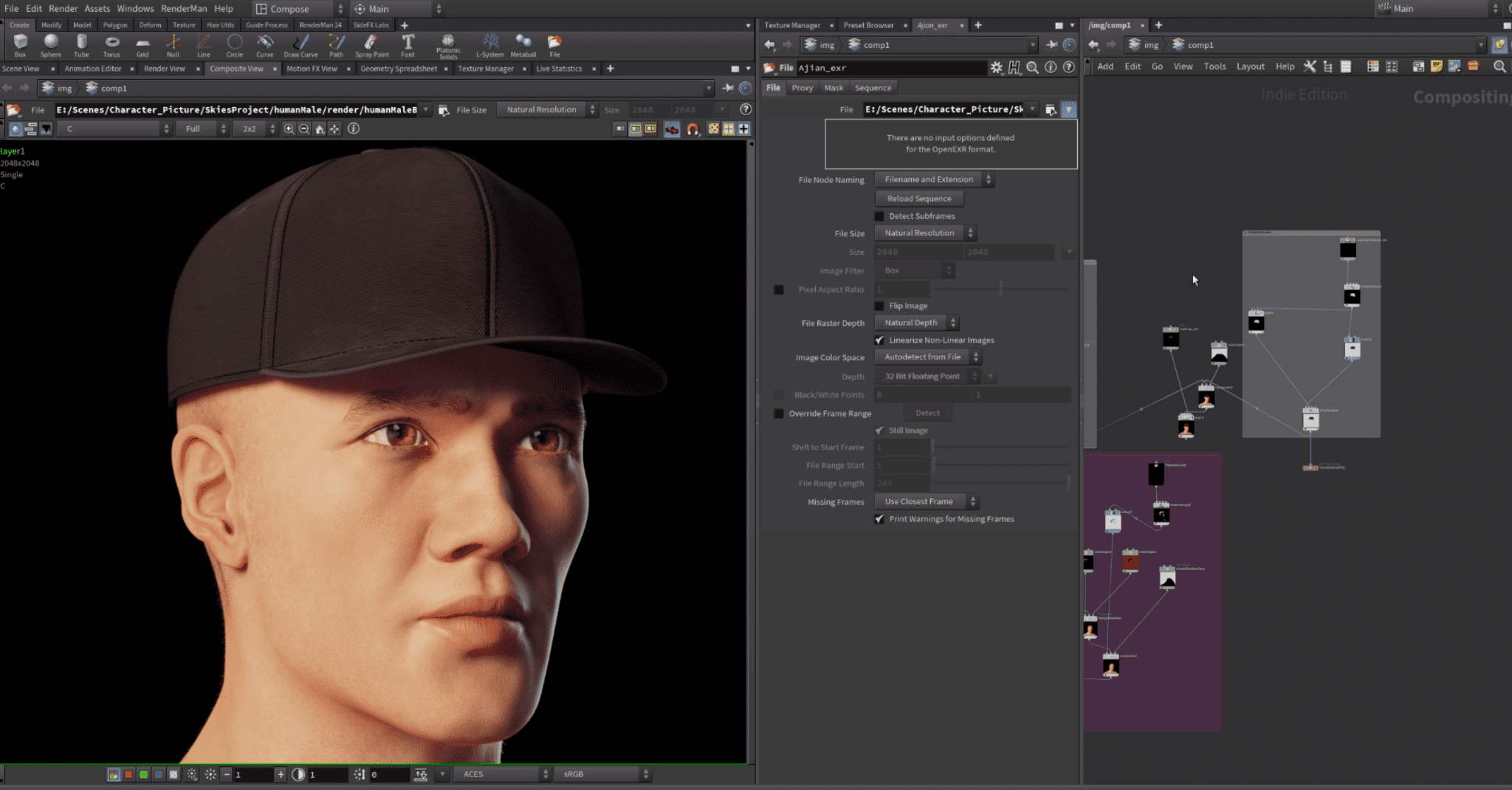Select the Curve shelf tool
Viewport: 1512px width, 790px height.
265,46
